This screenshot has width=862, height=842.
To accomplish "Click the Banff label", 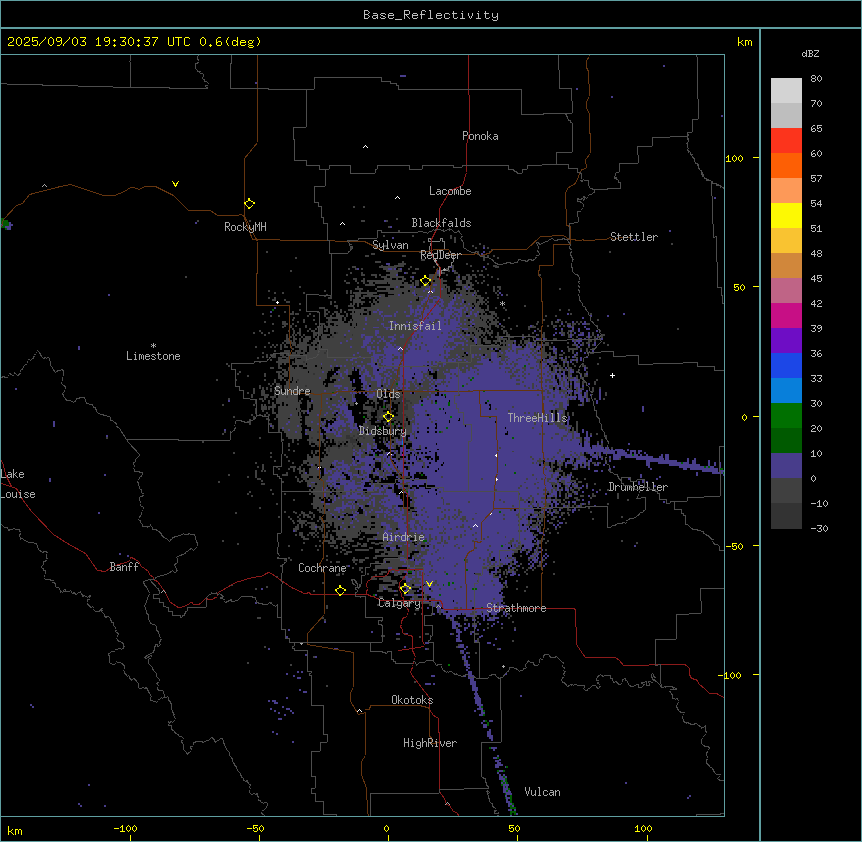I will (124, 567).
